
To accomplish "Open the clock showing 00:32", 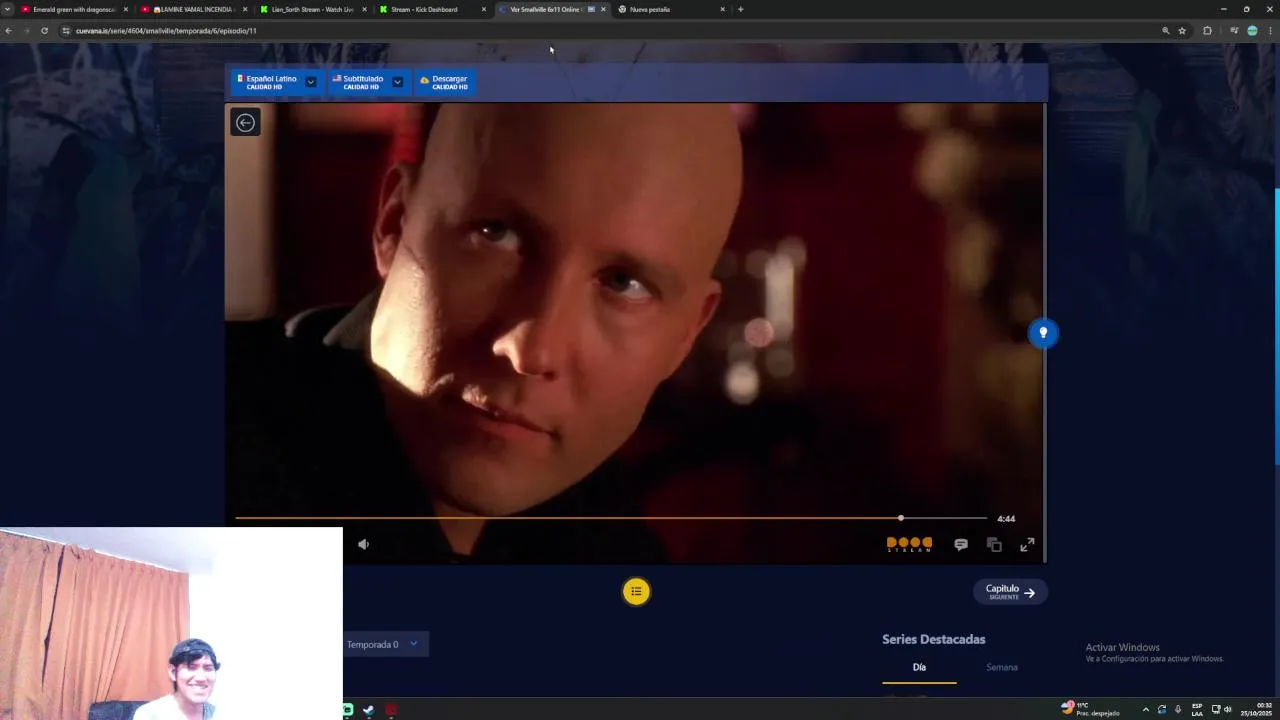I will (x=1257, y=709).
